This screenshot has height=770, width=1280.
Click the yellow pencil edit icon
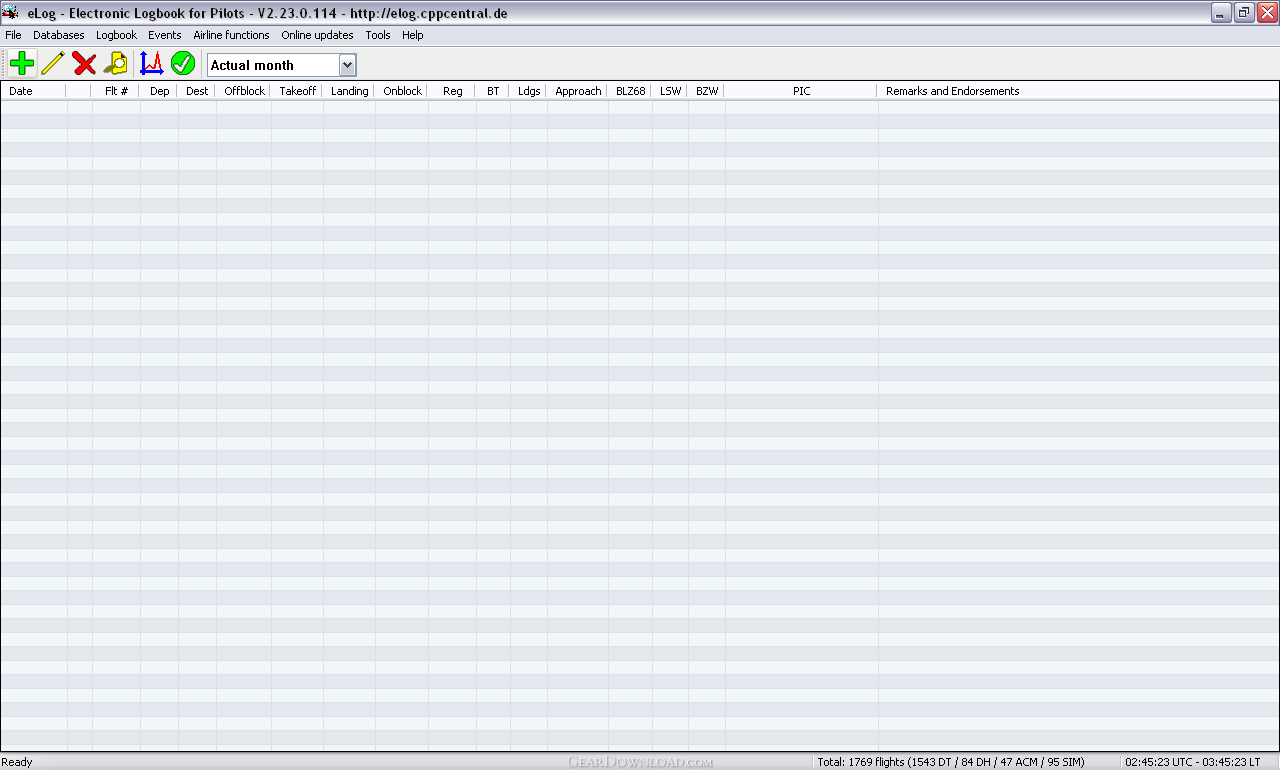[x=53, y=64]
